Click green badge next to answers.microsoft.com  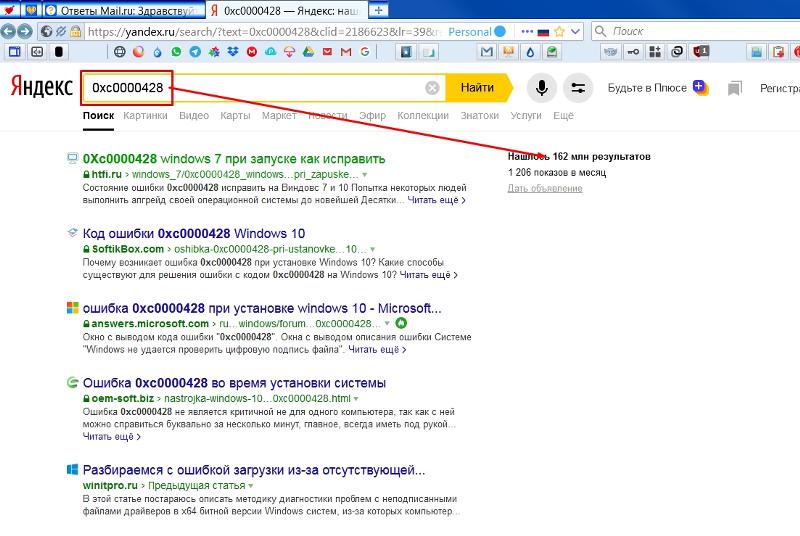point(402,323)
